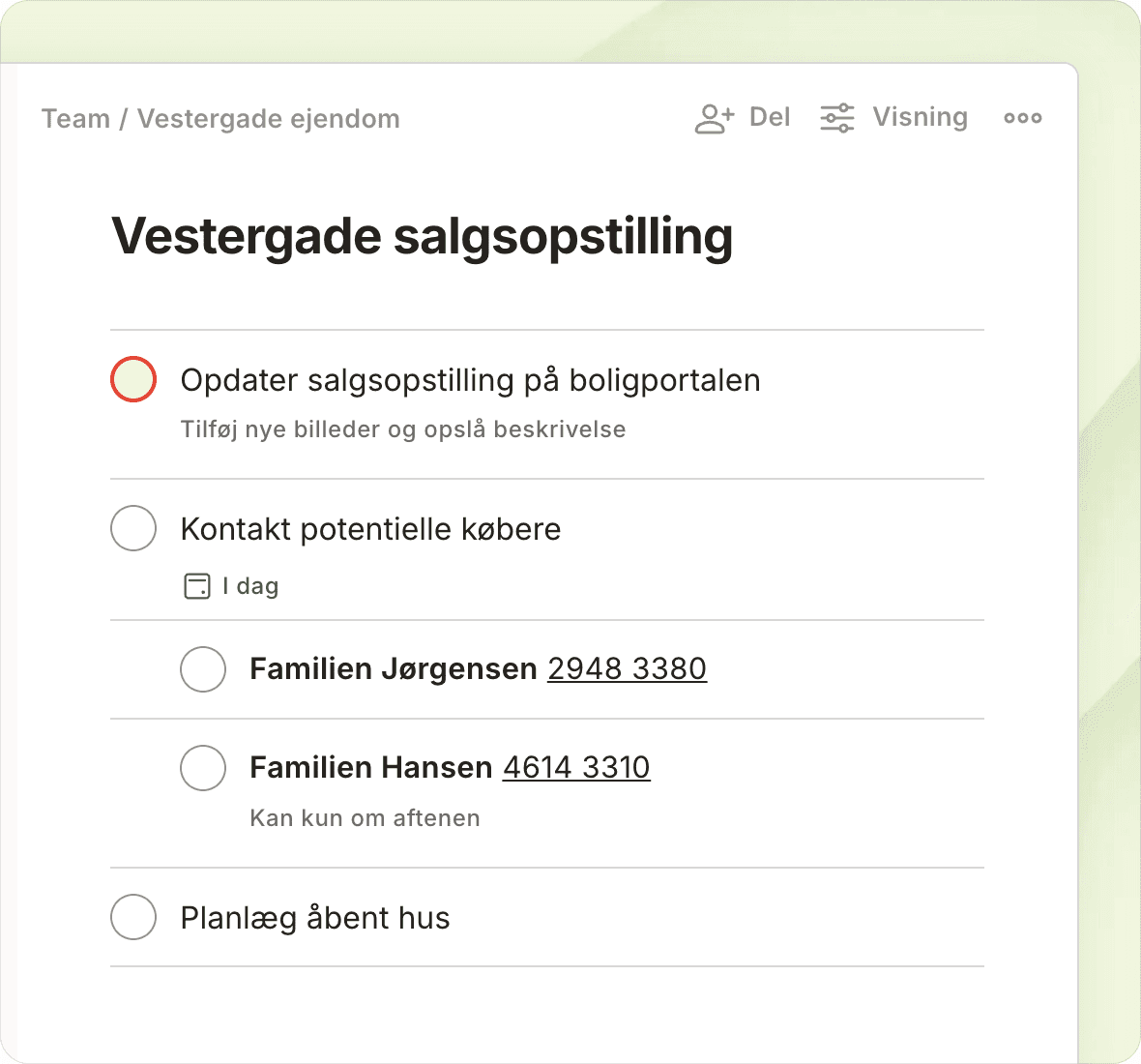Click the Kontakt potentielle købere task title
The width and height of the screenshot is (1141, 1064).
click(x=370, y=529)
